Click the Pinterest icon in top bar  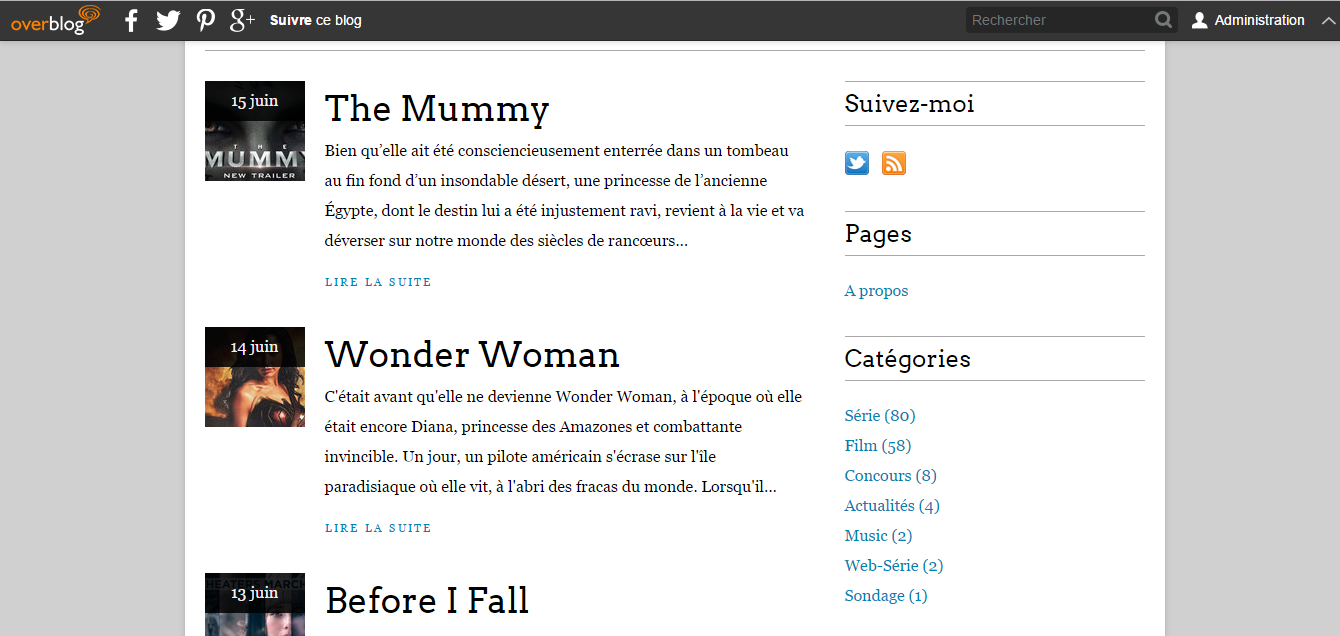pyautogui.click(x=205, y=20)
